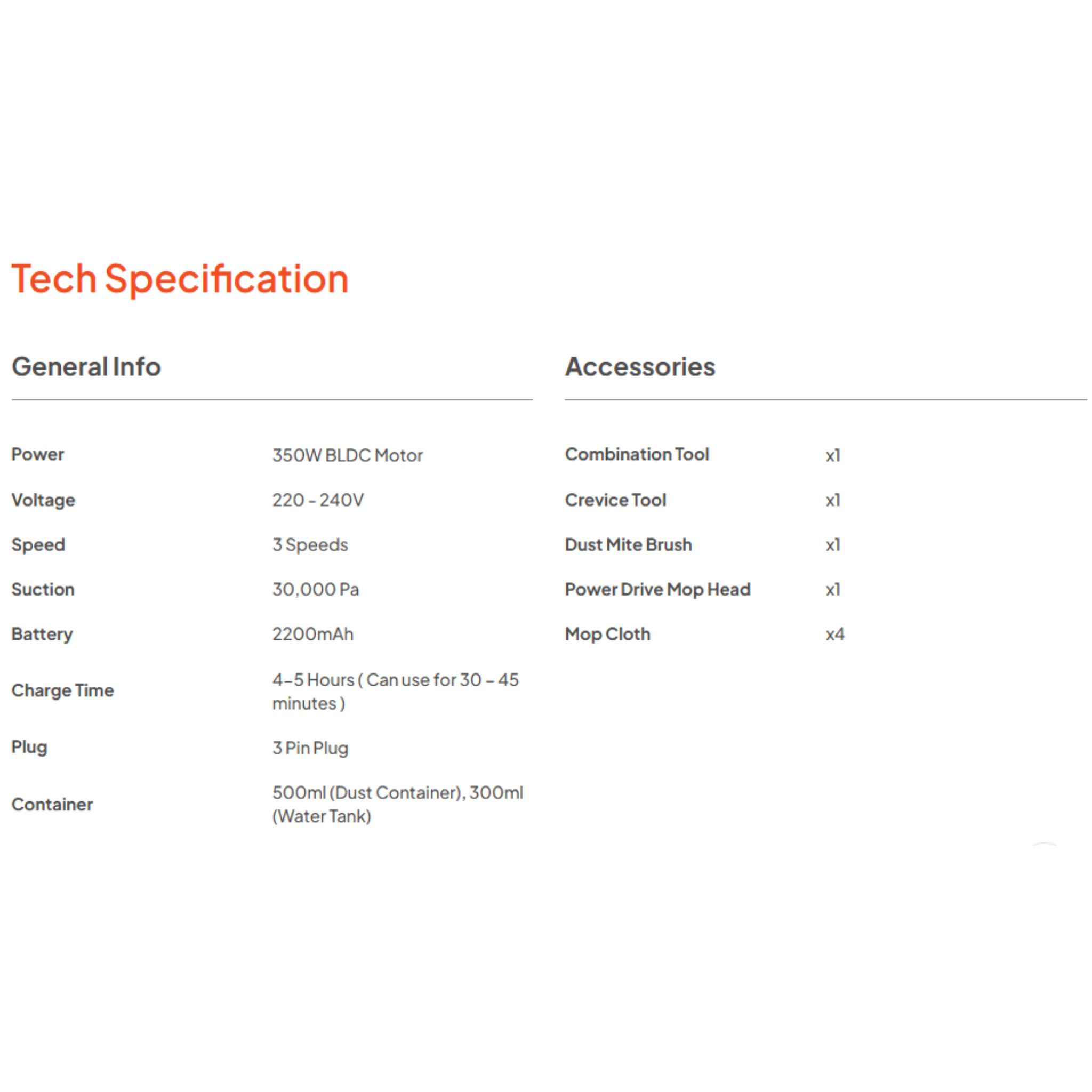1092x1092 pixels.
Task: Click the General Info section title
Action: click(86, 367)
